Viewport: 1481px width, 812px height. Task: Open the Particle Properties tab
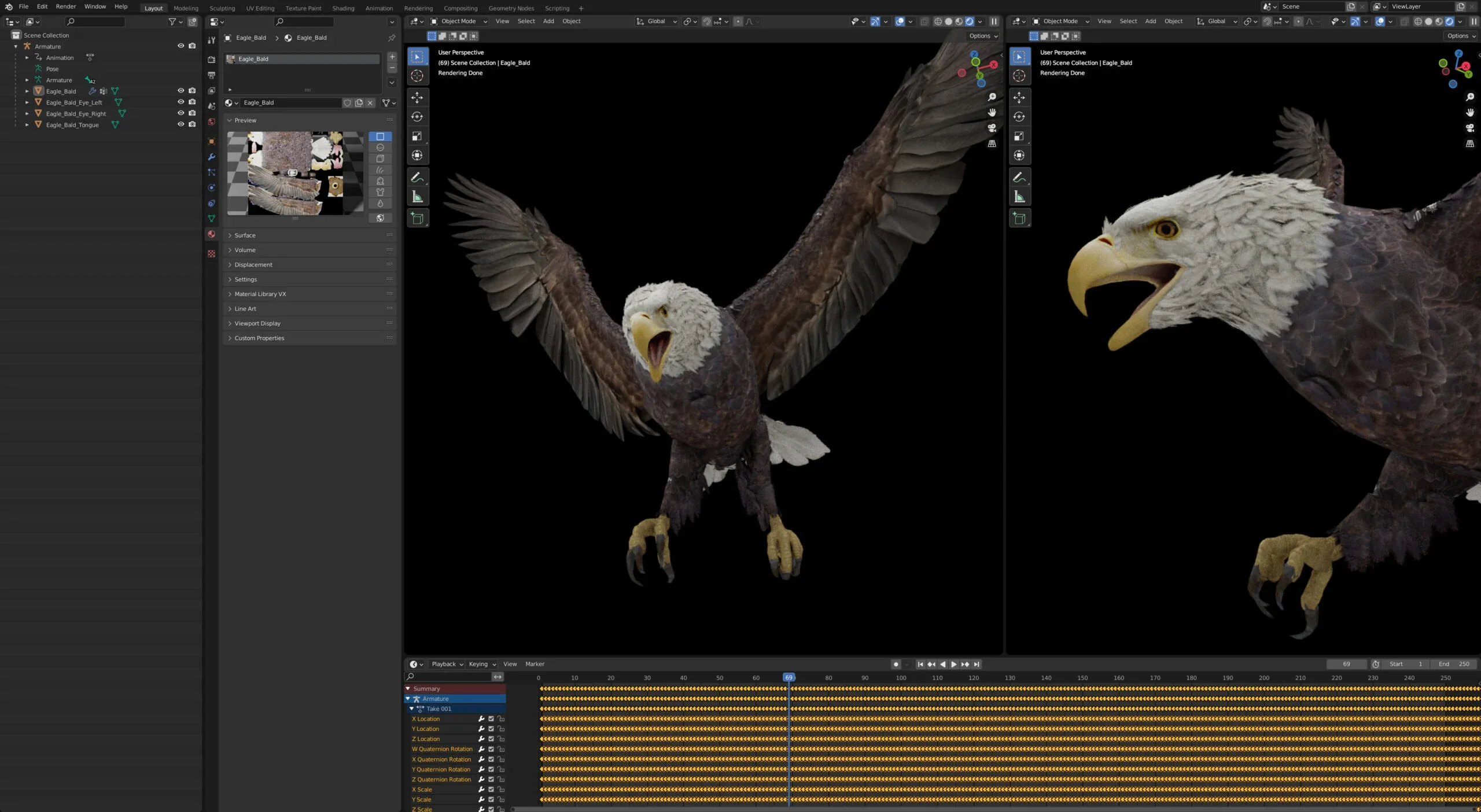(x=212, y=172)
